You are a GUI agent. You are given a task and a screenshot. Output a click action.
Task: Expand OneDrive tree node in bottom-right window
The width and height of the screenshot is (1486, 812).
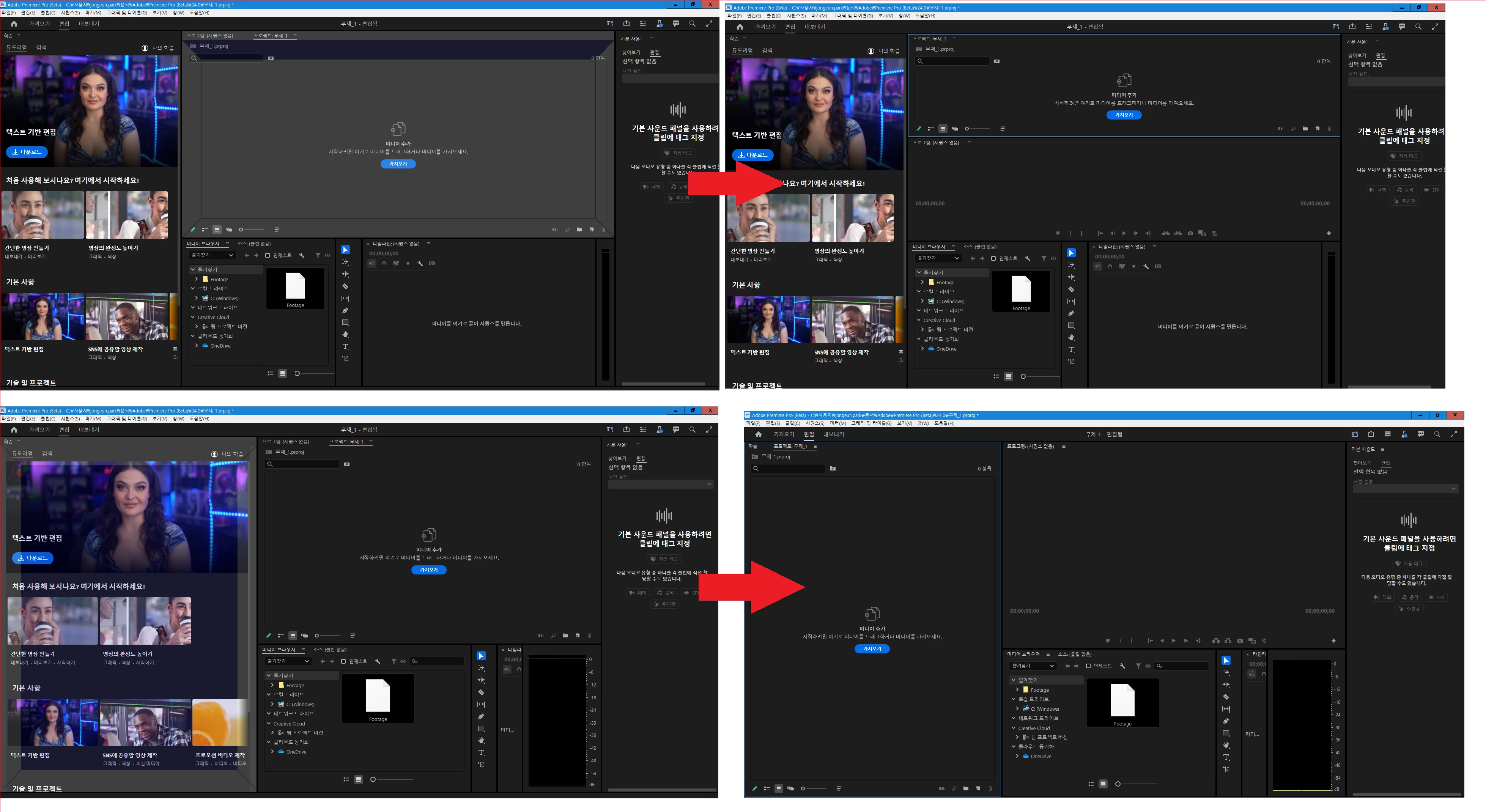pos(1017,756)
